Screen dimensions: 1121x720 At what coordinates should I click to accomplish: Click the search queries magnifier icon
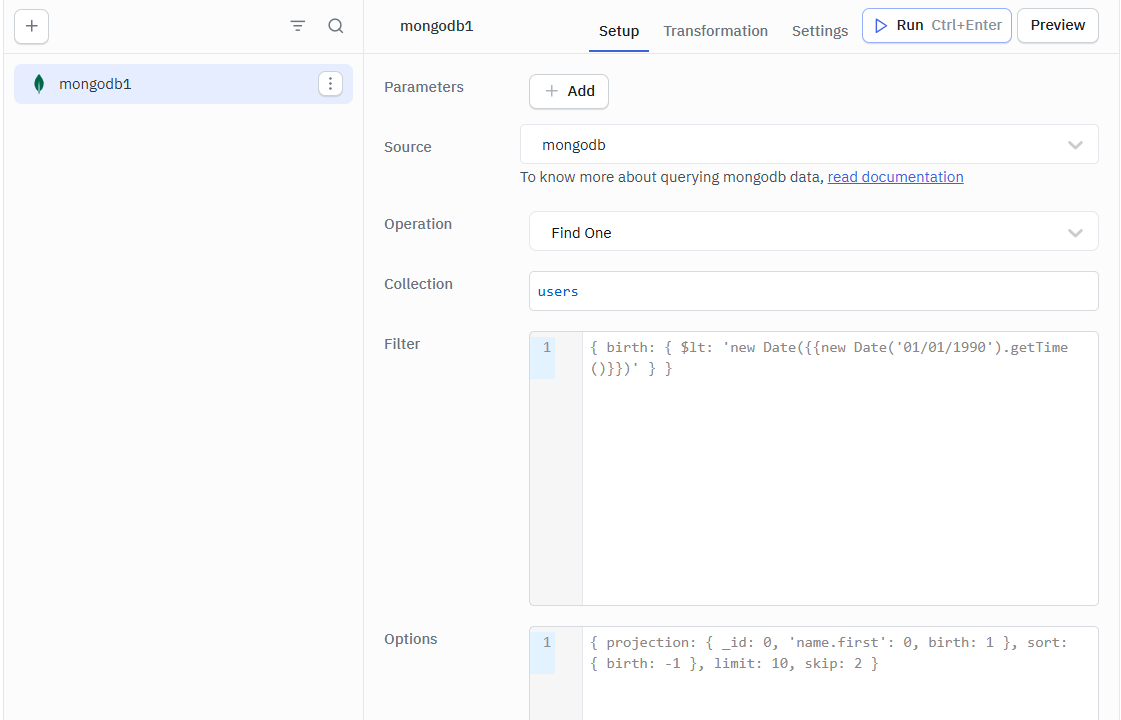pyautogui.click(x=336, y=26)
